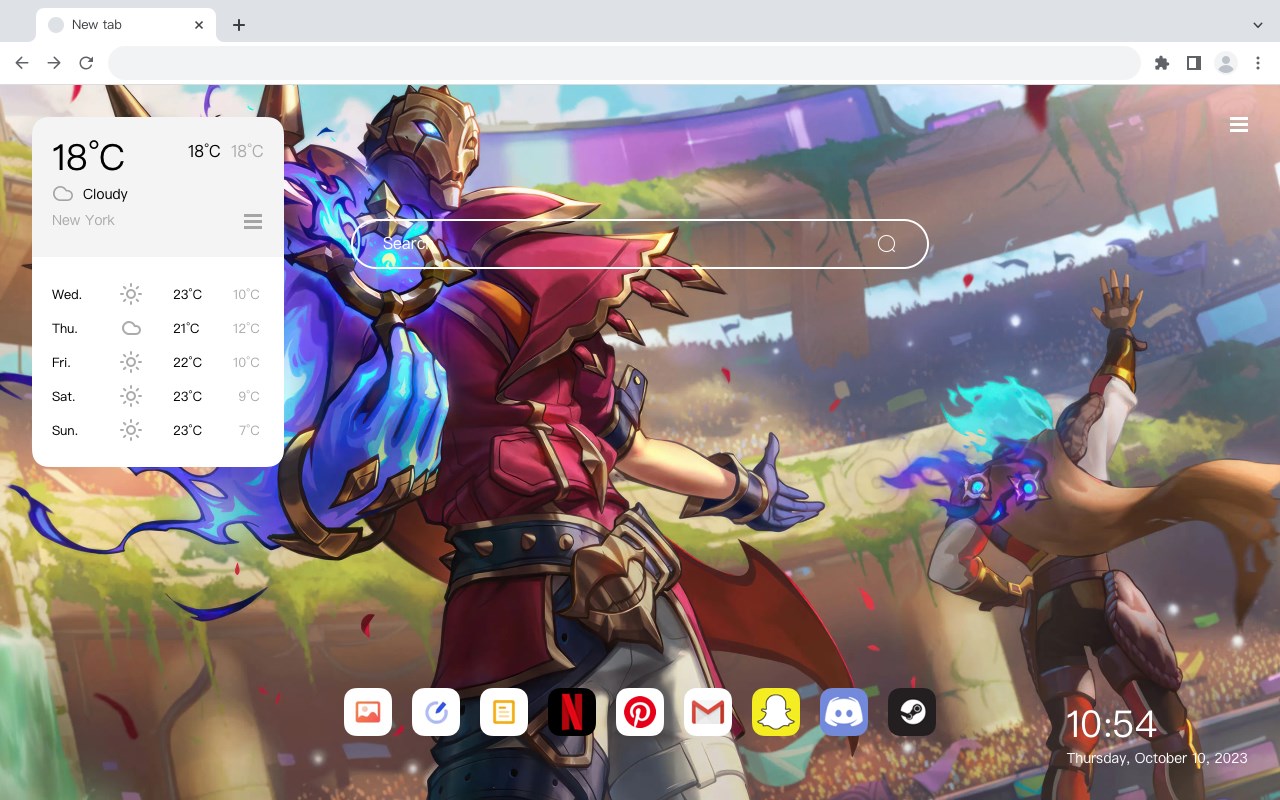
Task: Open a new browser tab
Action: [x=238, y=25]
